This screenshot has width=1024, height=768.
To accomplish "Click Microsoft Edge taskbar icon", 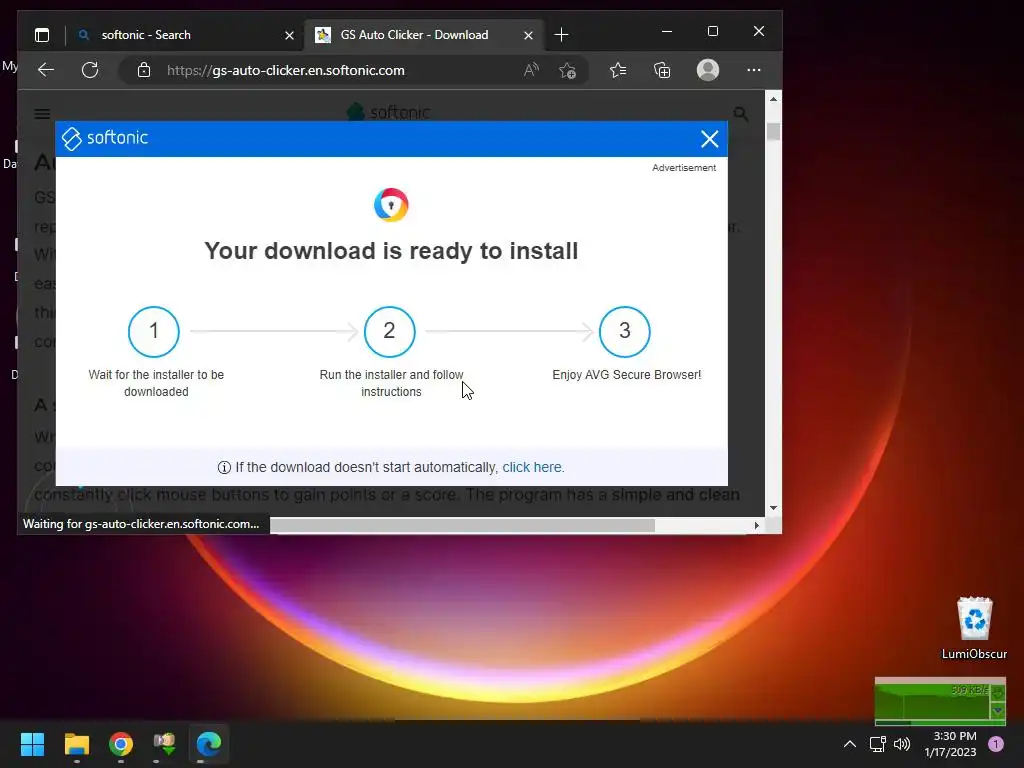I will tap(209, 744).
